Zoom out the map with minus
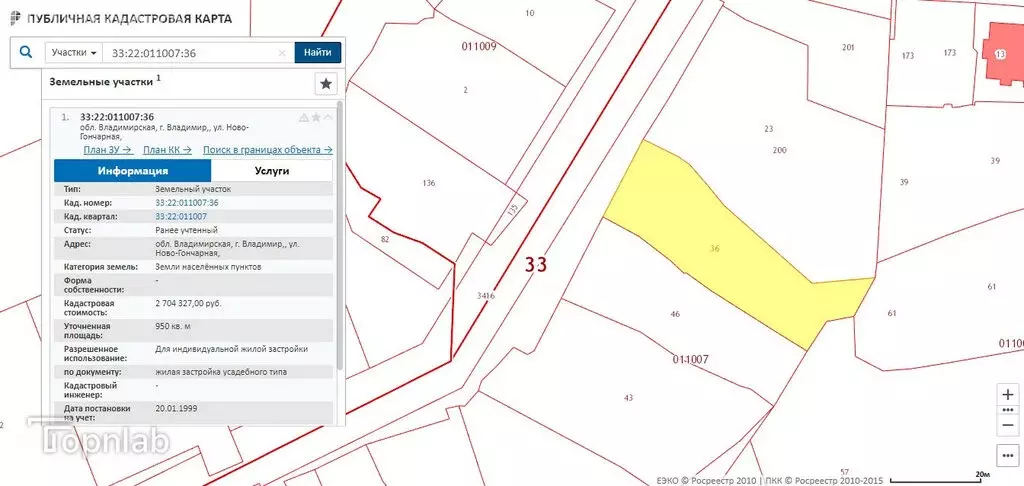This screenshot has width=1024, height=486. click(1008, 425)
